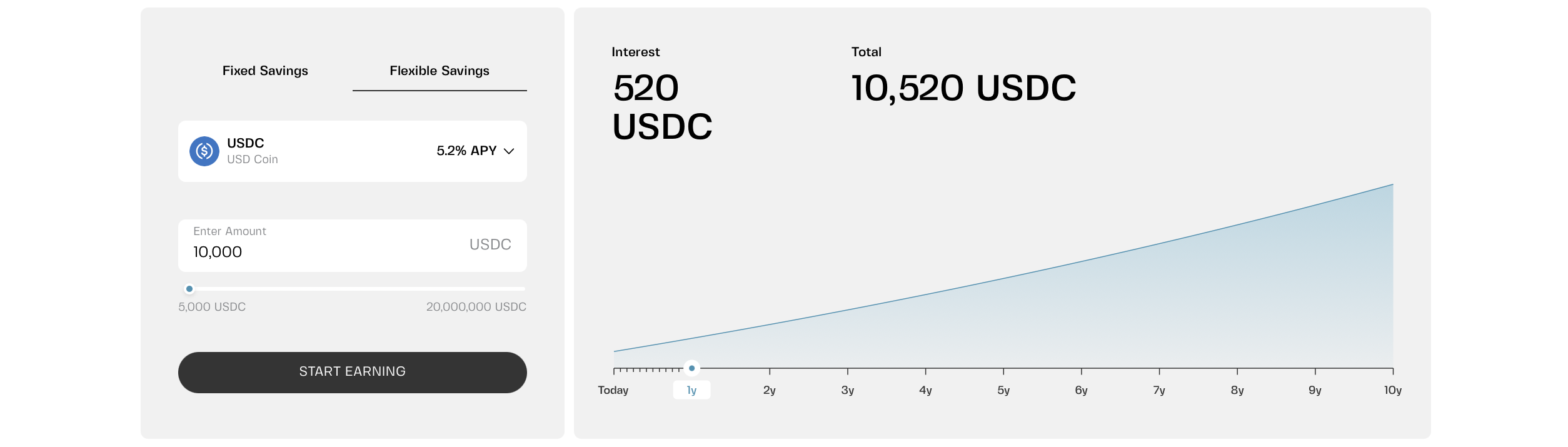
Task: Set the amount slider to its maximum end
Action: 525,289
